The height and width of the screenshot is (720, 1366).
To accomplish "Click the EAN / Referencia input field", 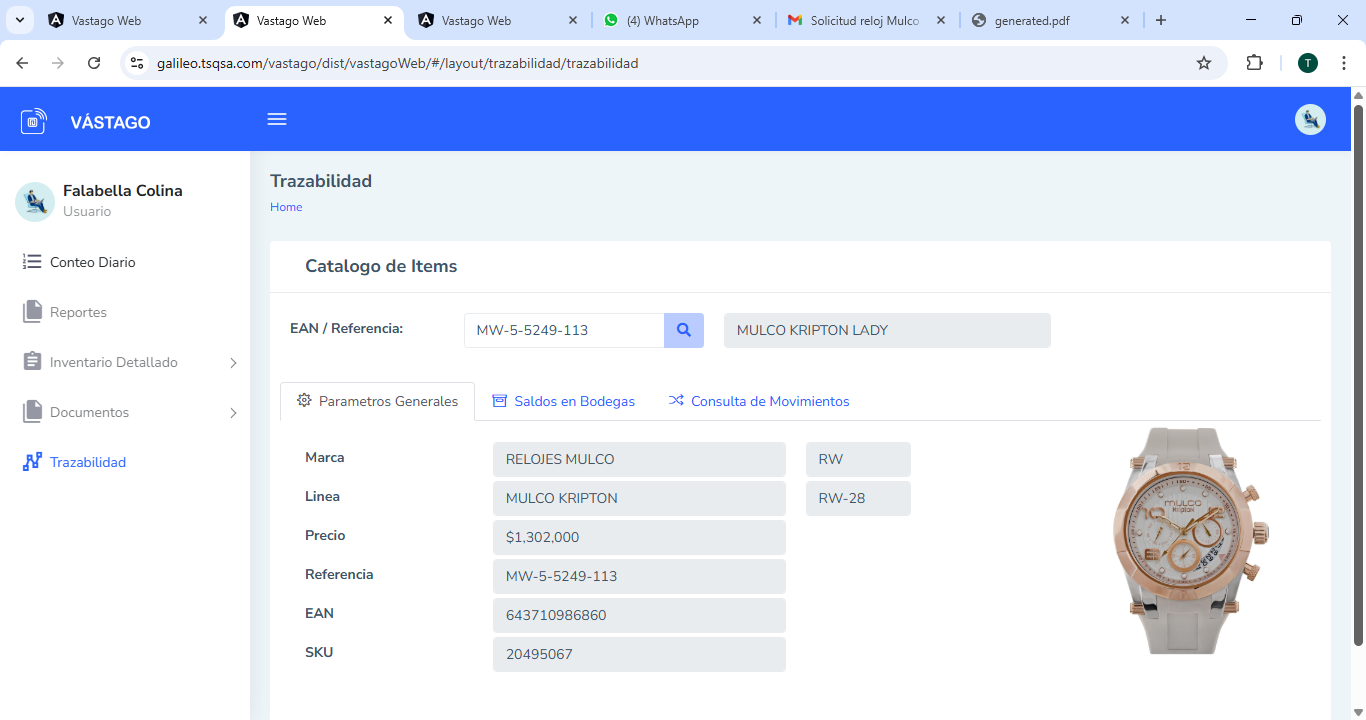I will (564, 330).
